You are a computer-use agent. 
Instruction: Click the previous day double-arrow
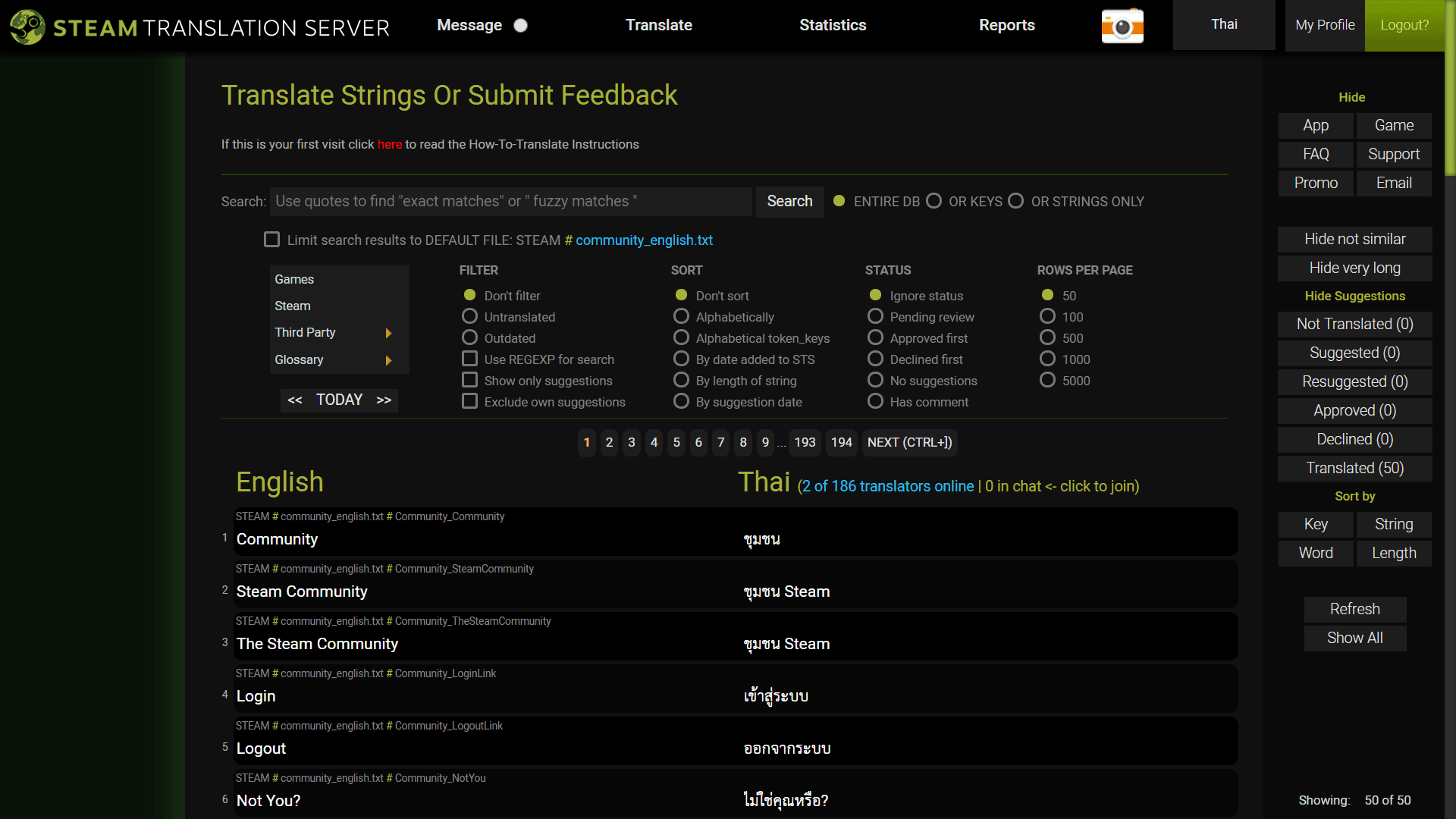click(295, 400)
